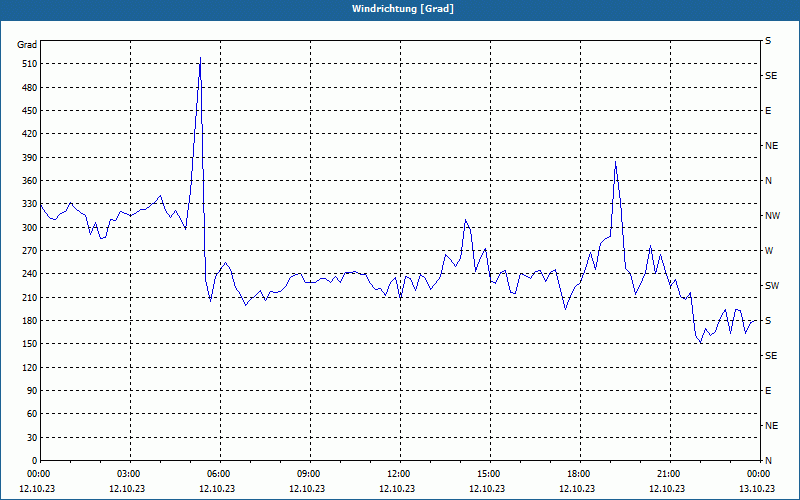This screenshot has height=500, width=800.
Task: Select the W compass label on the right axis
Action: point(769,251)
